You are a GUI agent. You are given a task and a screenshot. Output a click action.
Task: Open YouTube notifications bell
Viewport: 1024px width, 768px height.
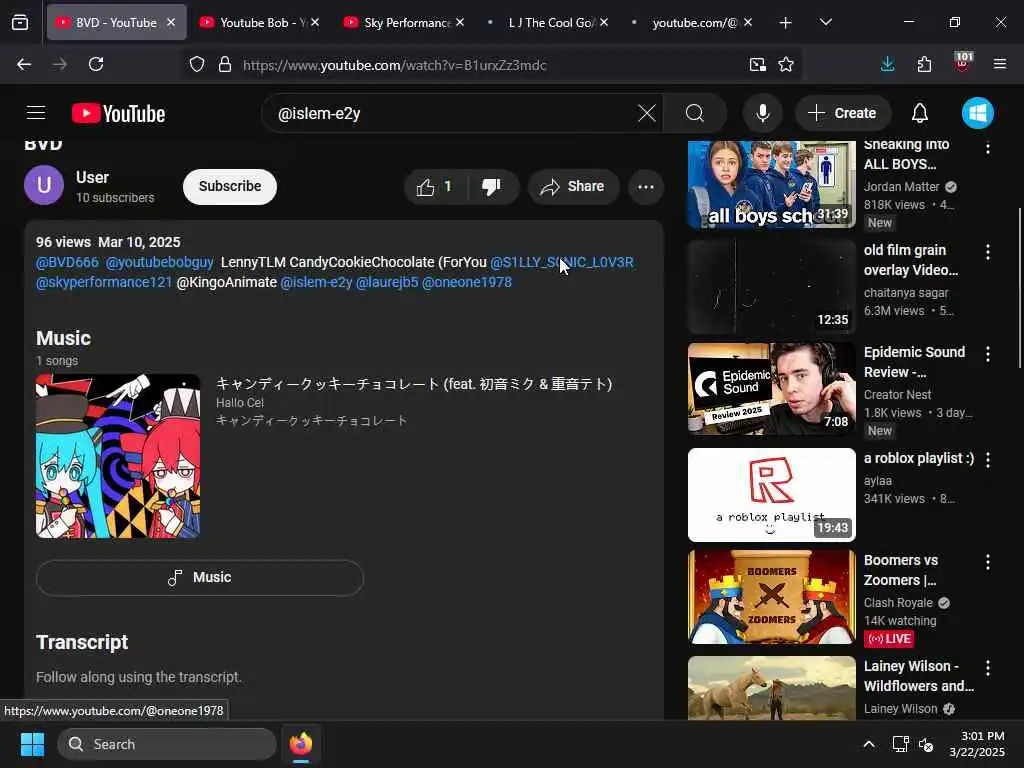[x=920, y=113]
